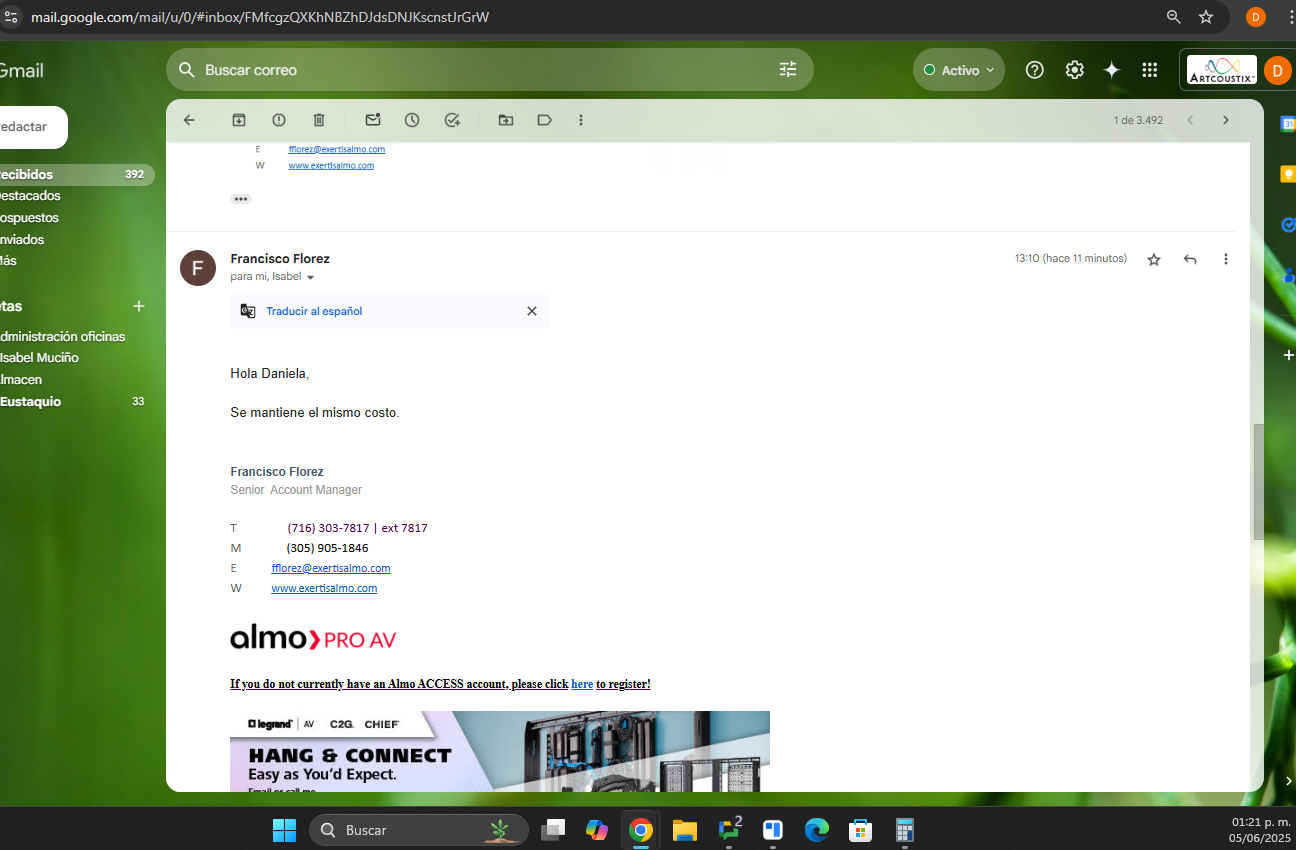Open Contacts side panel icon

point(1288,276)
